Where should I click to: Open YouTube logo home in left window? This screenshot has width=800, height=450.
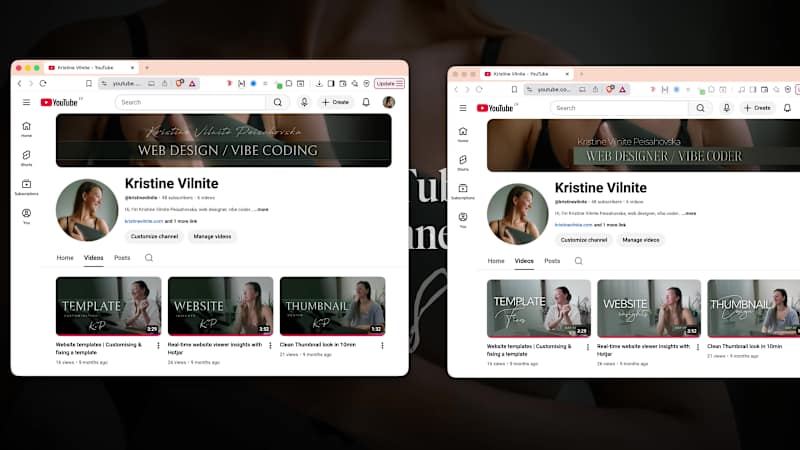coord(59,103)
